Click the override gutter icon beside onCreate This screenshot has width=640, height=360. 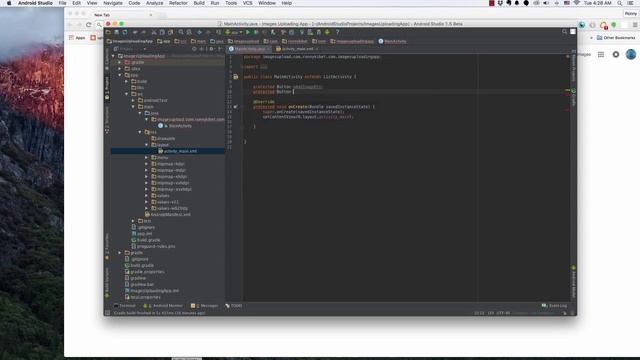[236, 107]
